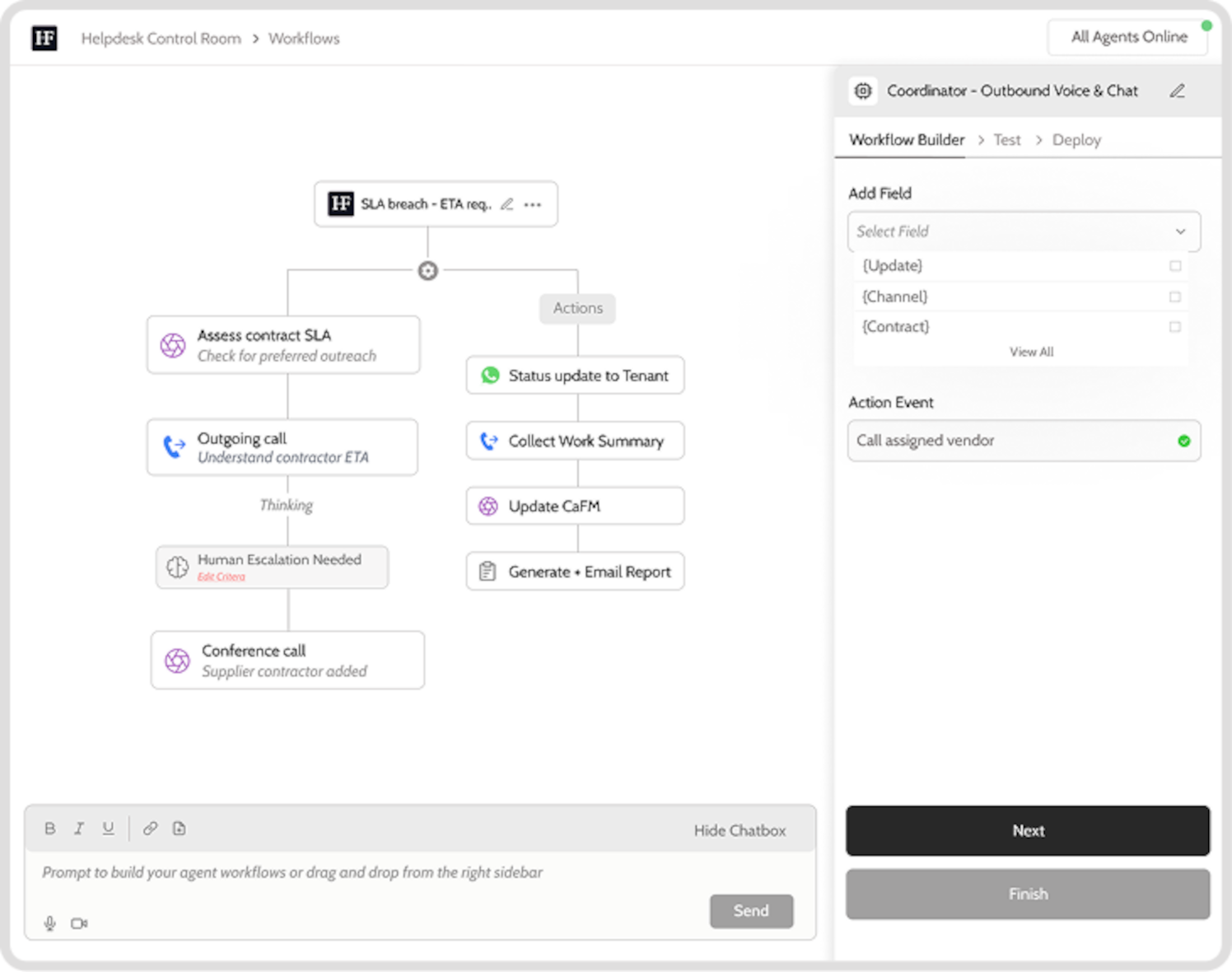Click the brain icon on Human Escalation Needed node
The width and height of the screenshot is (1232, 972).
tap(177, 567)
